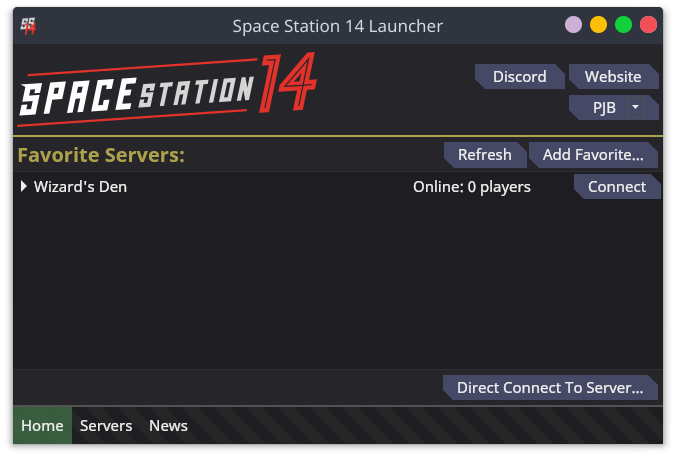Viewport: 676px width, 457px height.
Task: Connect to the Wizard's Den server
Action: (x=616, y=187)
